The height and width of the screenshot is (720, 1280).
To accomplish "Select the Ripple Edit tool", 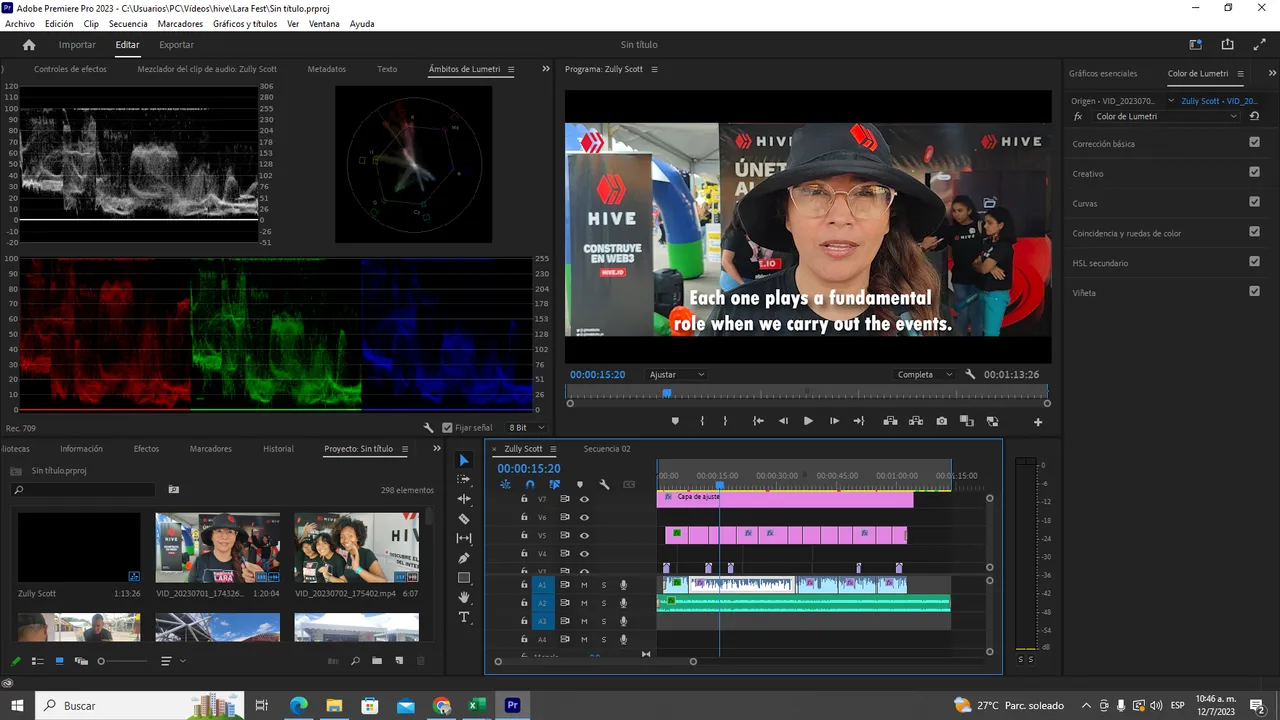I will click(x=464, y=499).
